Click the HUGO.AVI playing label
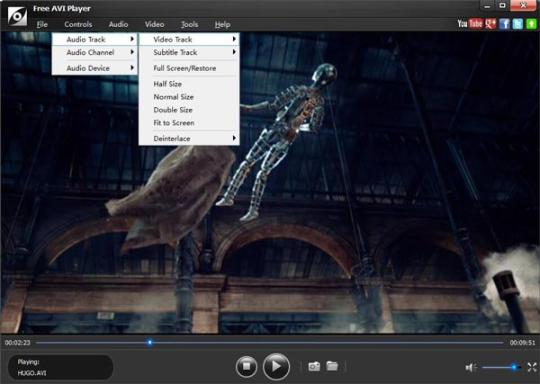This screenshot has height=384, width=540. [x=32, y=373]
